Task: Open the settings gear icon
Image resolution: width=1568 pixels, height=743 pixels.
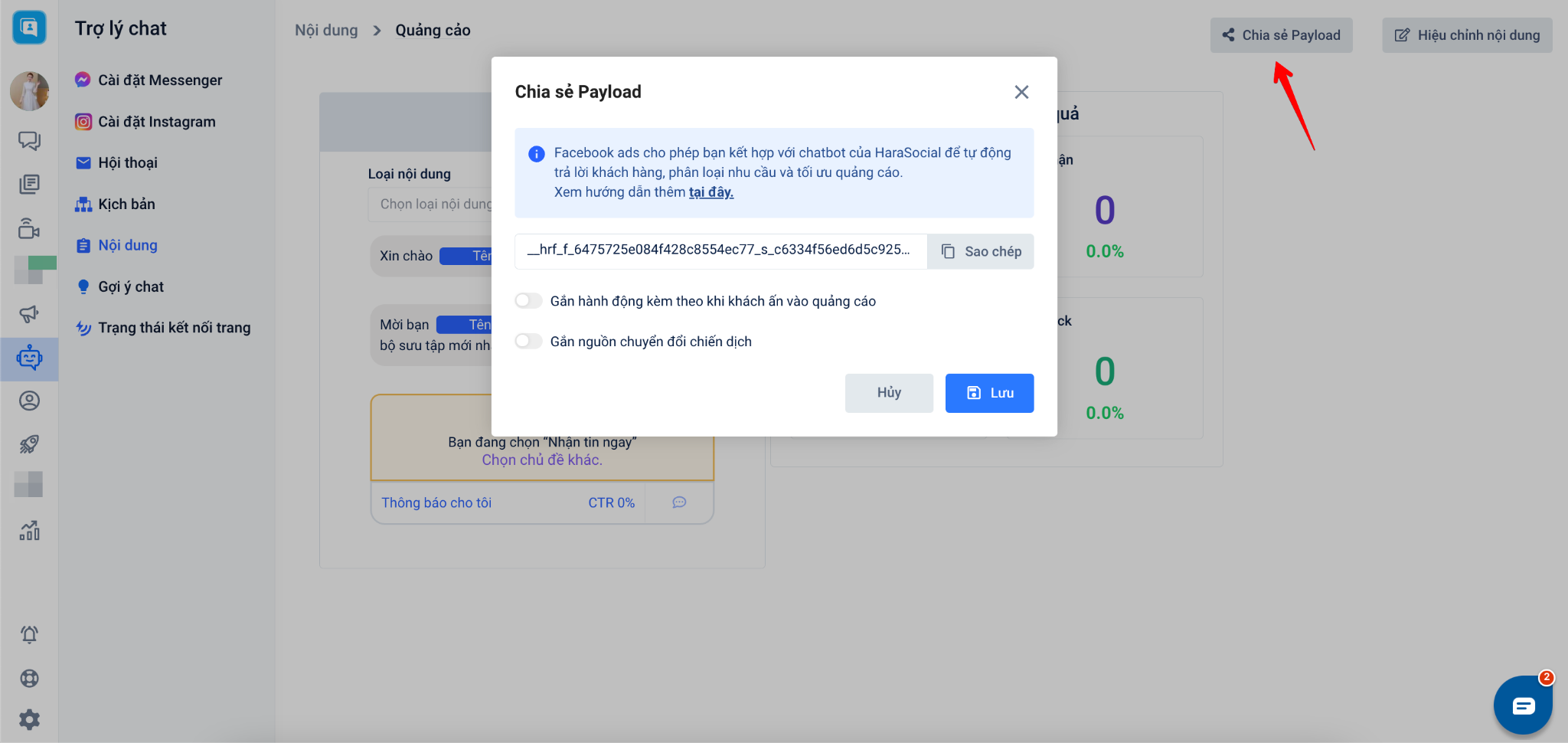Action: (x=29, y=719)
